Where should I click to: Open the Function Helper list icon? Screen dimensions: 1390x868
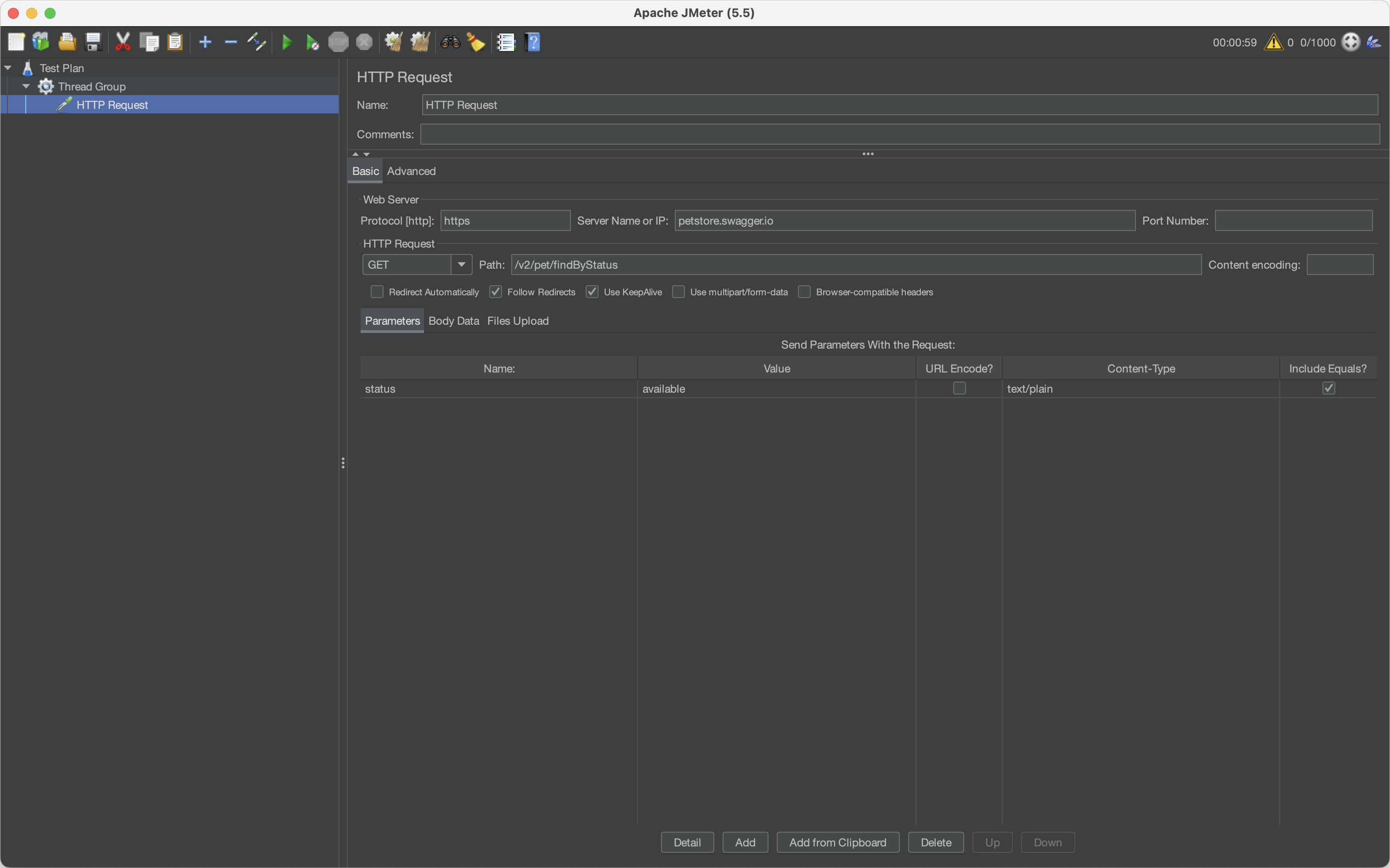click(x=506, y=42)
